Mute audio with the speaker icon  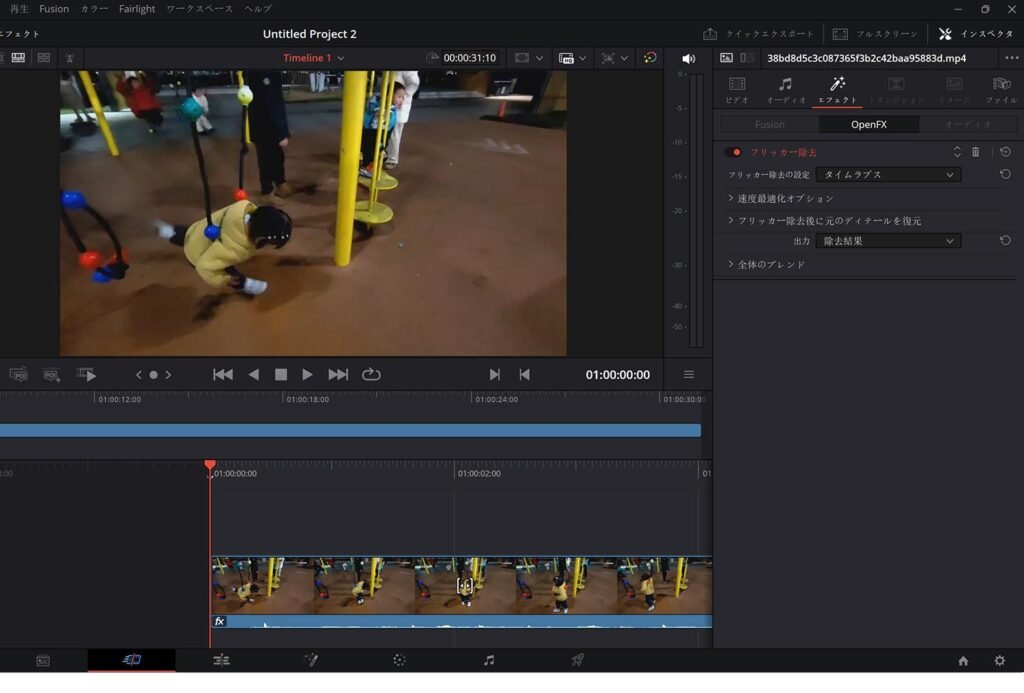pyautogui.click(x=688, y=58)
